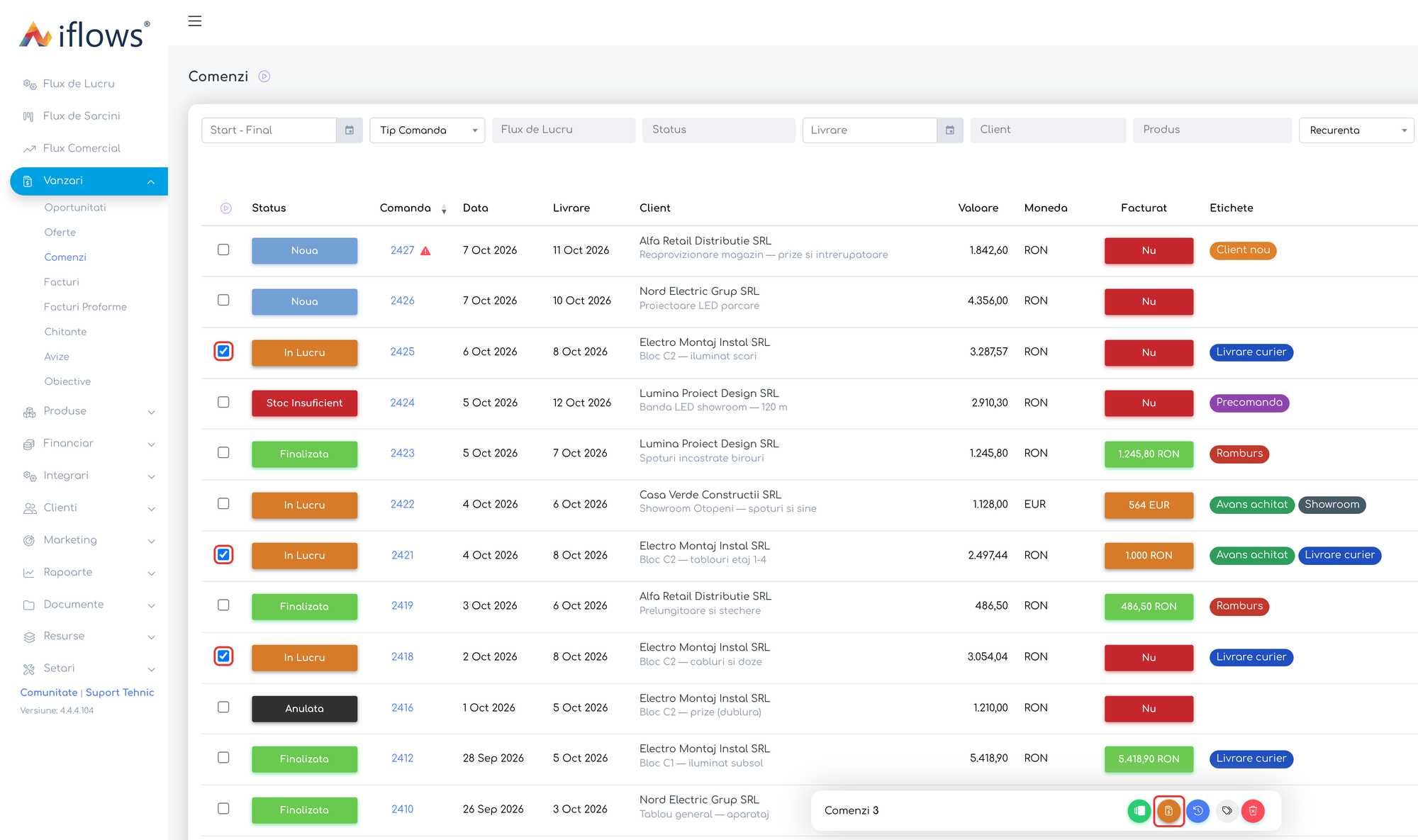The height and width of the screenshot is (840, 1418).
Task: Expand the Financiar sidebar section
Action: [89, 443]
